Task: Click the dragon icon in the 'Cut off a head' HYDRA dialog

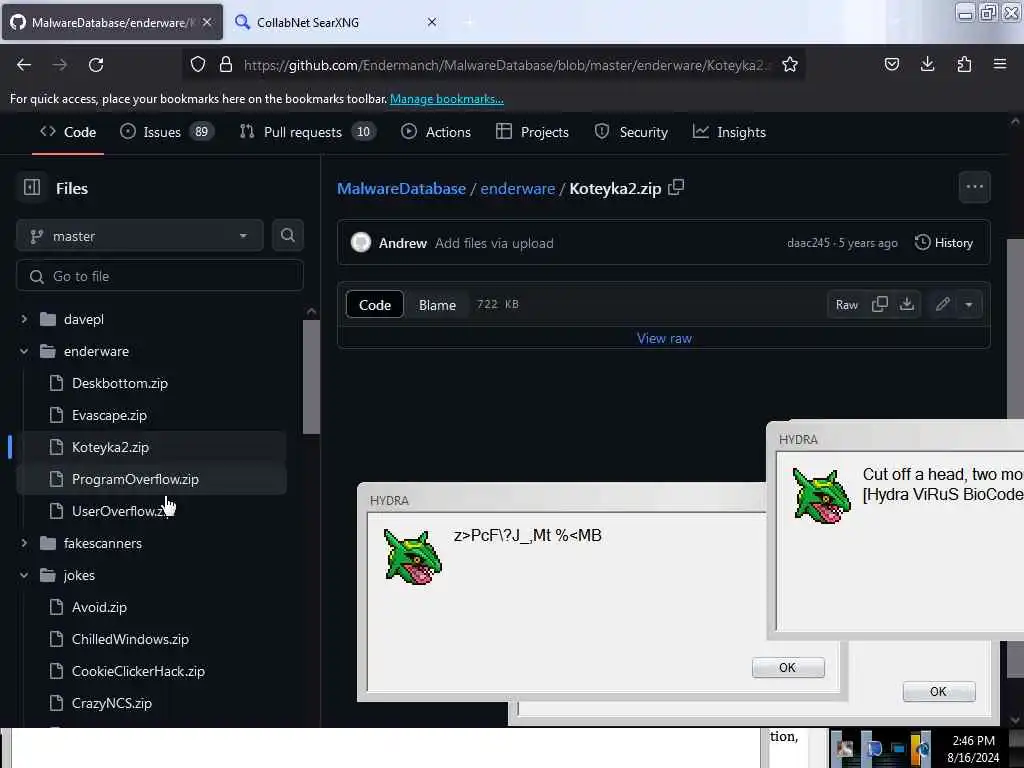Action: click(x=822, y=496)
